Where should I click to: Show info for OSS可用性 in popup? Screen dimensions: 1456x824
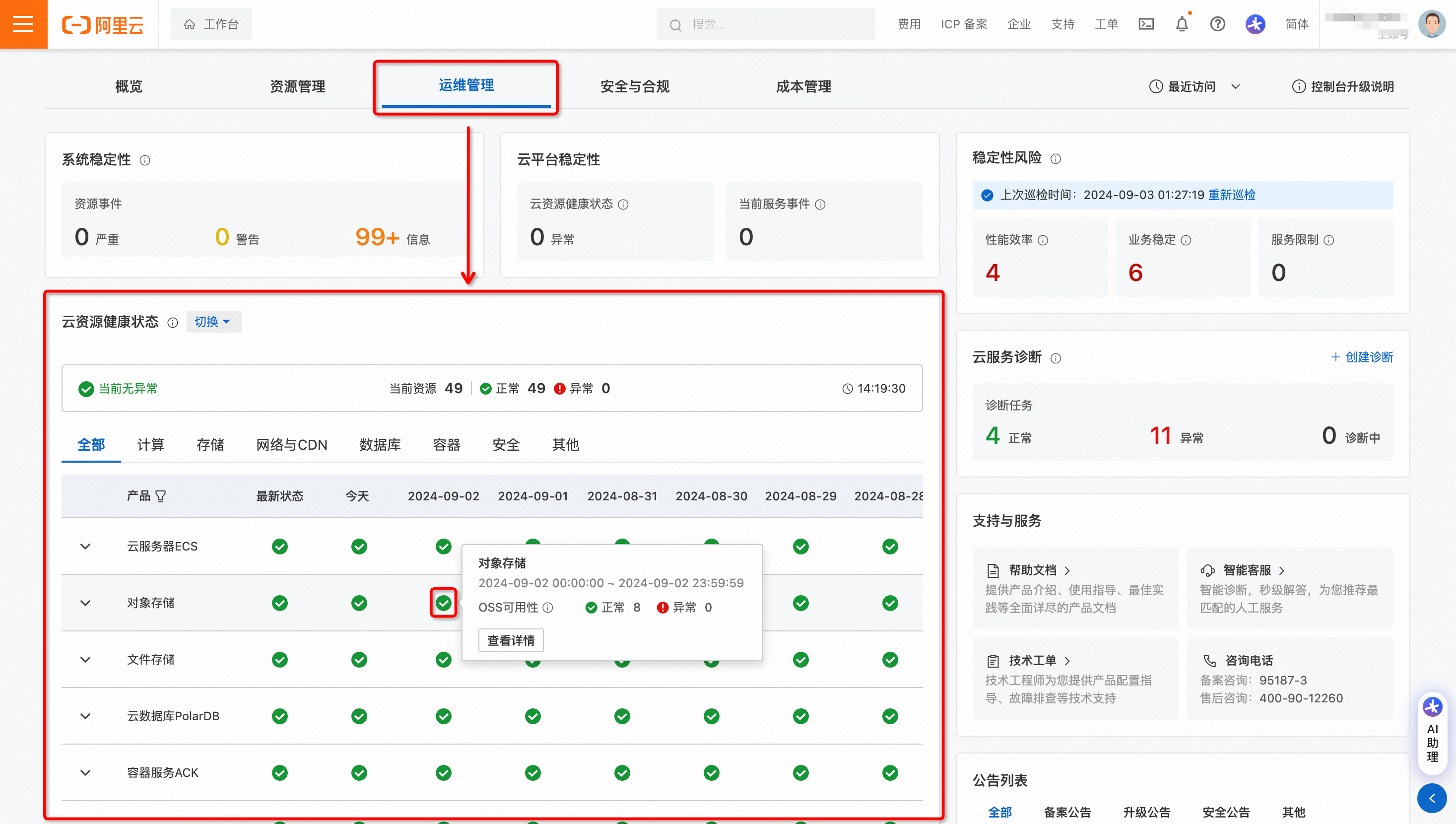point(547,607)
